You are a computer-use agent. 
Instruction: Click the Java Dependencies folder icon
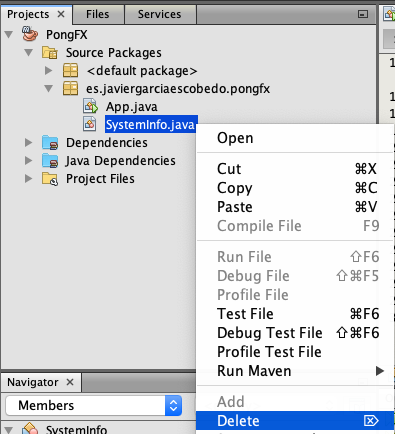point(50,161)
